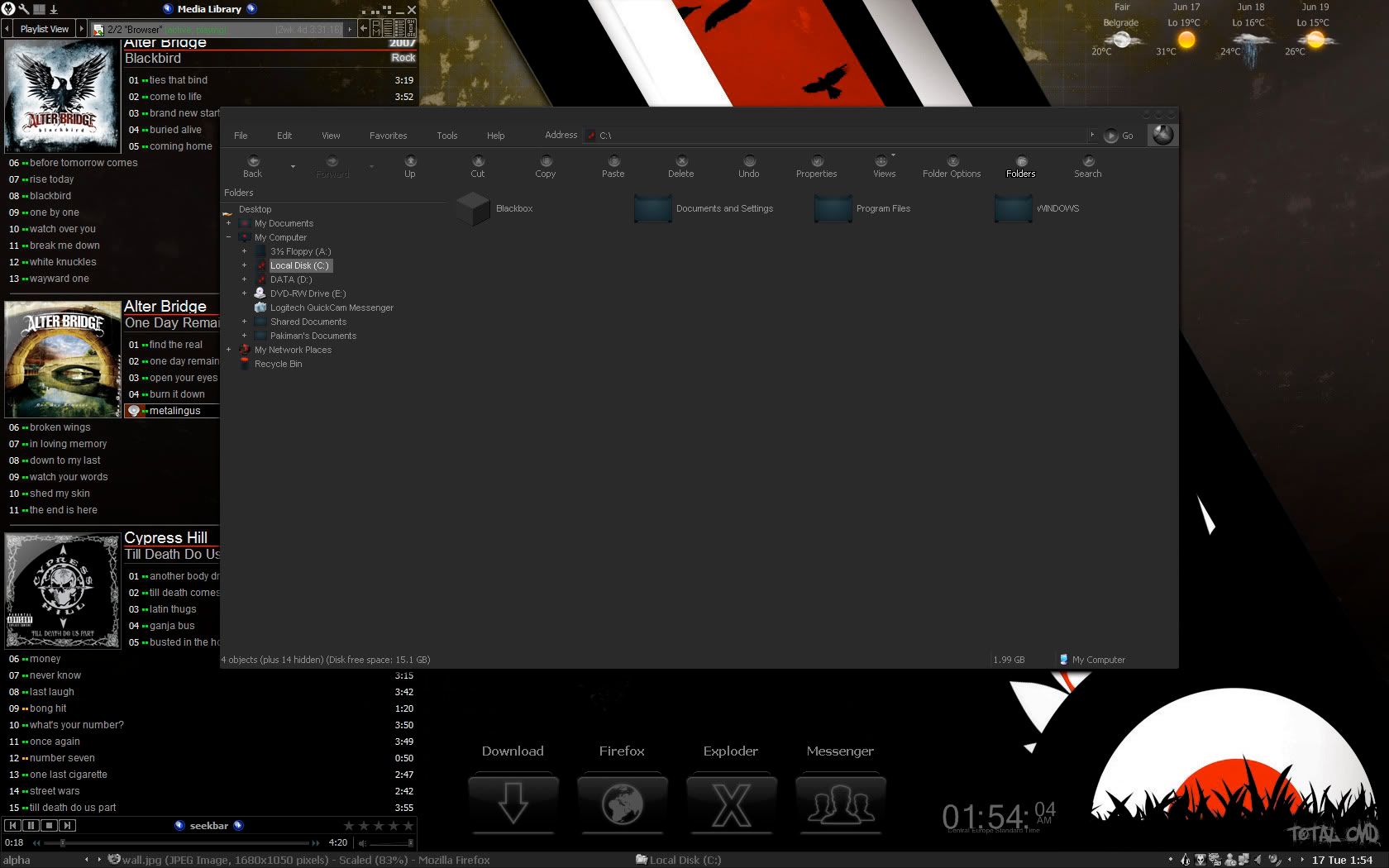Expand the DVD-RW Drive (E:) node

[244, 293]
